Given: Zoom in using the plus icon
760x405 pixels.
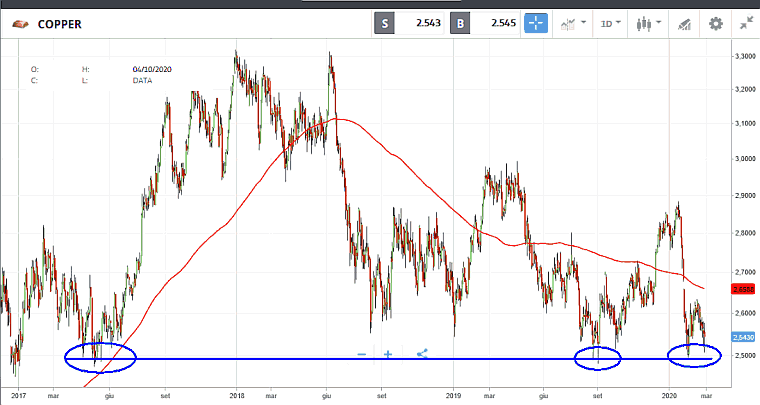Looking at the screenshot, I should (x=388, y=353).
